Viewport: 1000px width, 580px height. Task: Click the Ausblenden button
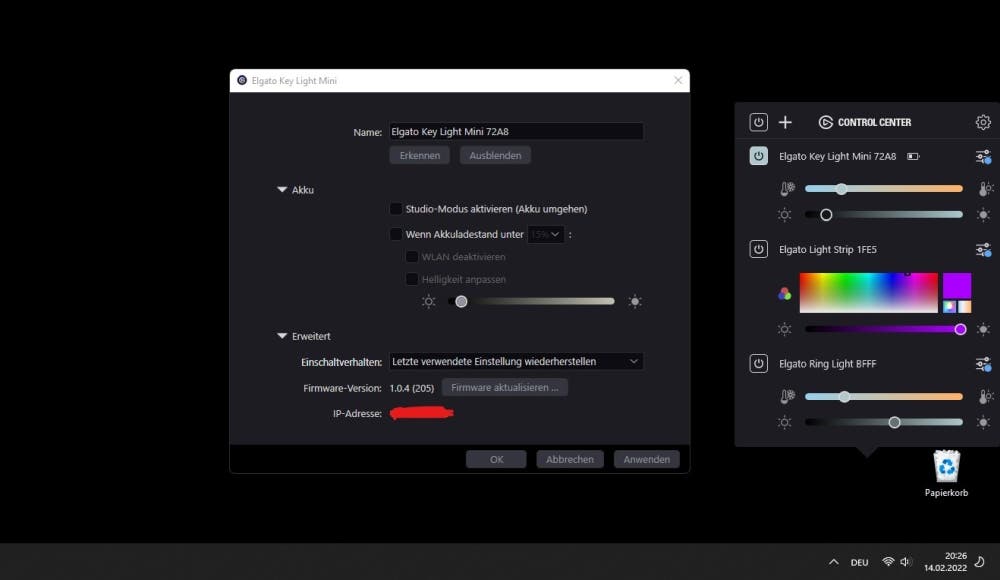[x=495, y=155]
